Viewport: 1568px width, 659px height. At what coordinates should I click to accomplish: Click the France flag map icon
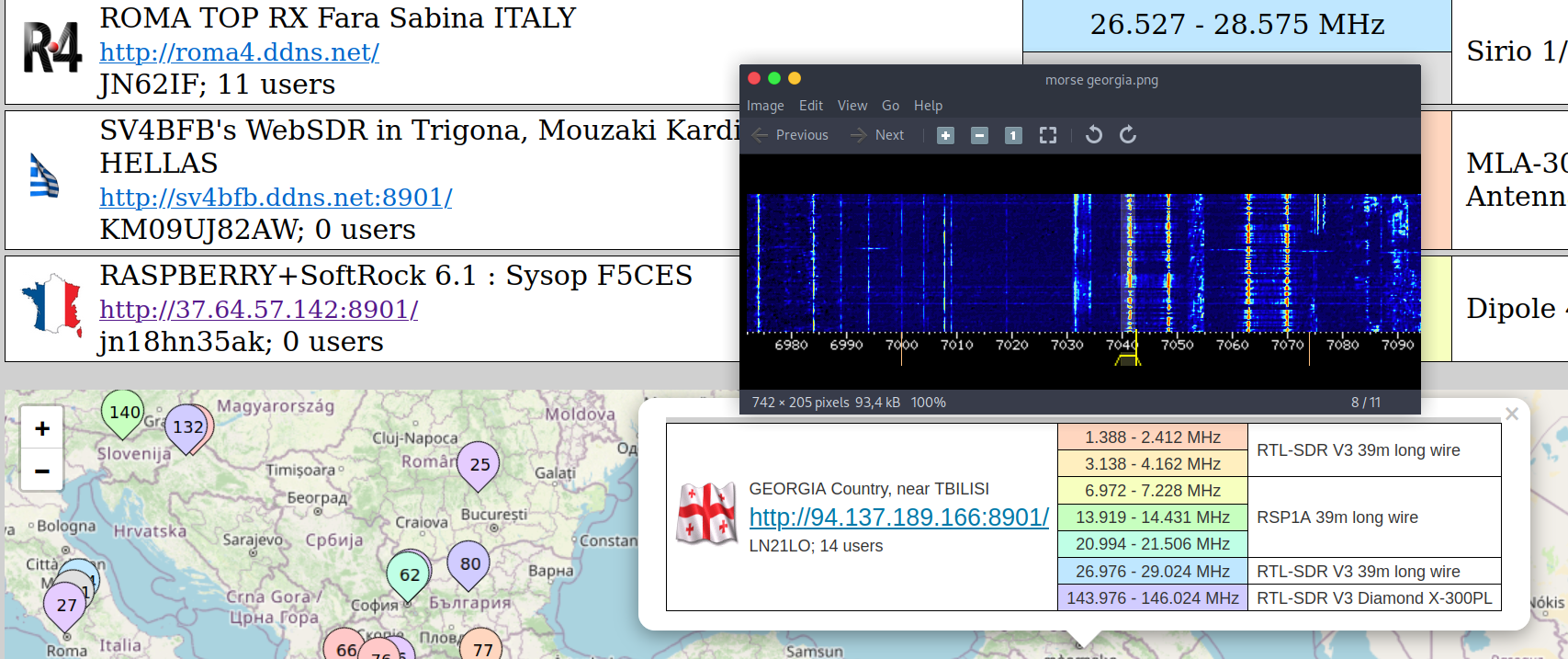click(x=52, y=303)
